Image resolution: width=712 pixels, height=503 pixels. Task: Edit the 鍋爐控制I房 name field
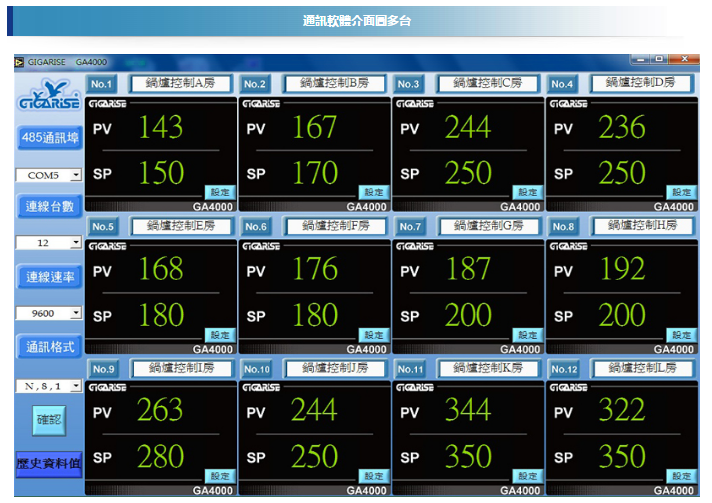pos(181,368)
